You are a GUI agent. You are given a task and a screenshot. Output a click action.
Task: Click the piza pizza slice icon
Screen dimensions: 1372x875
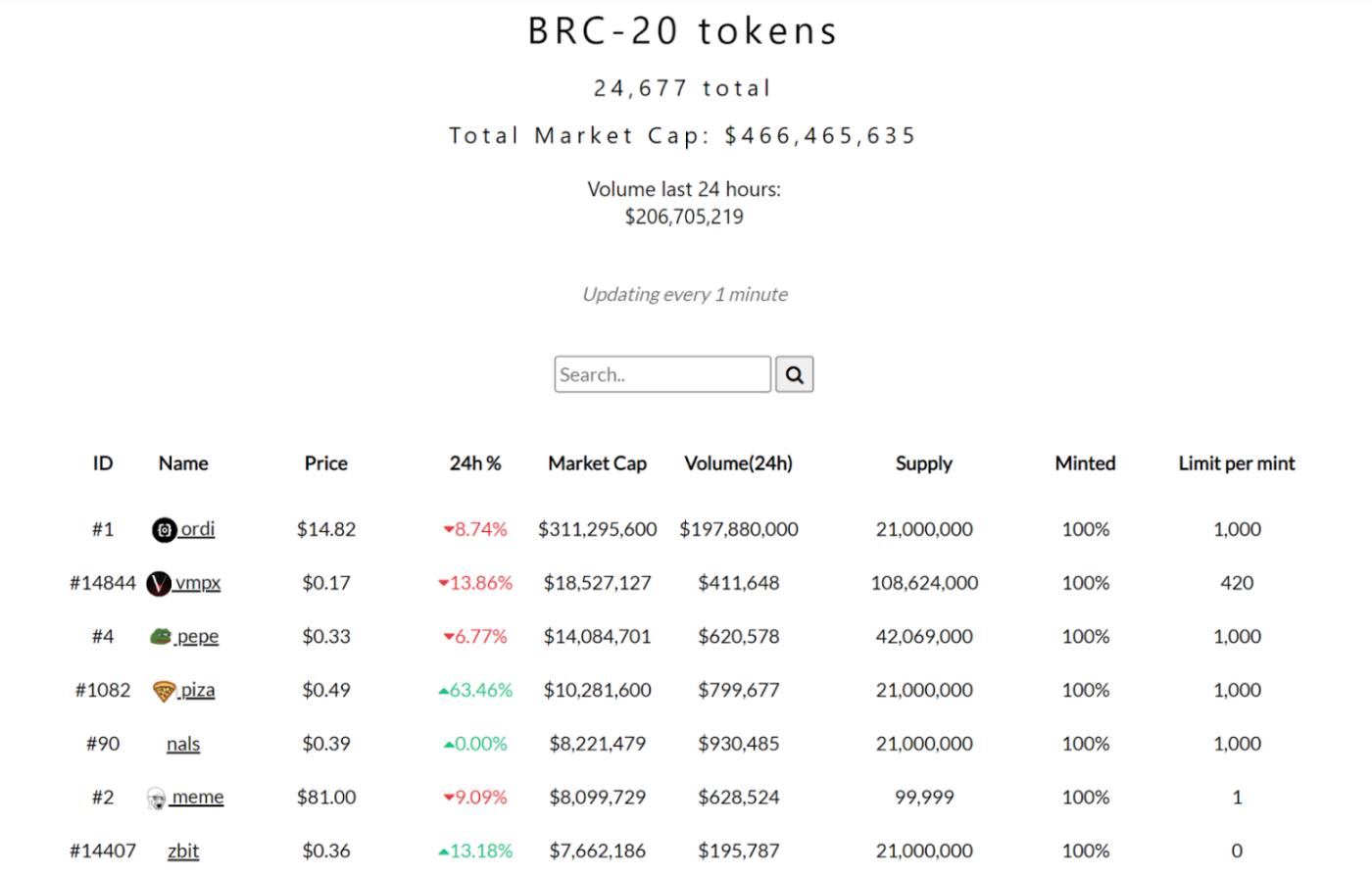164,691
